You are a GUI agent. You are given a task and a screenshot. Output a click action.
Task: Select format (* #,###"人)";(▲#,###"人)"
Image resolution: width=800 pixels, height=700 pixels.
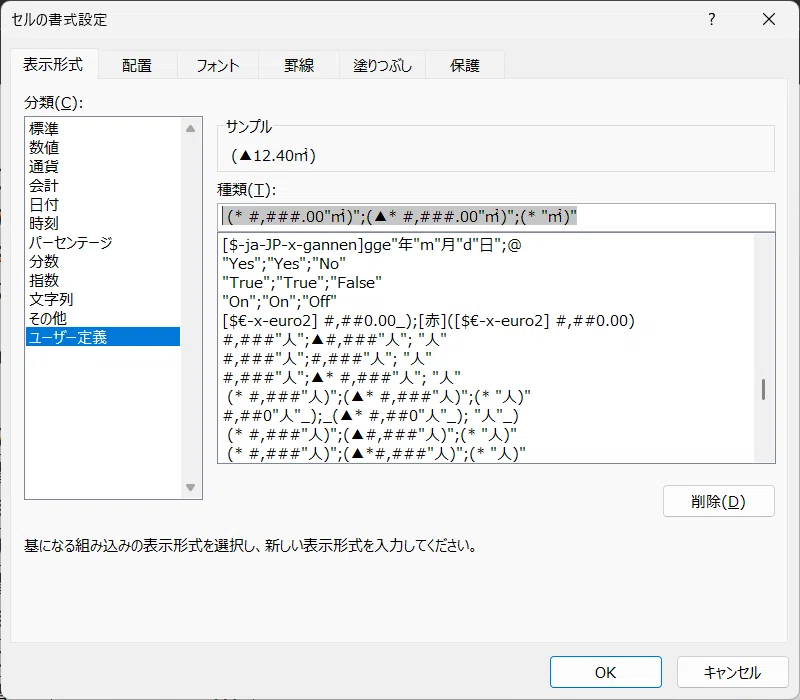486,434
